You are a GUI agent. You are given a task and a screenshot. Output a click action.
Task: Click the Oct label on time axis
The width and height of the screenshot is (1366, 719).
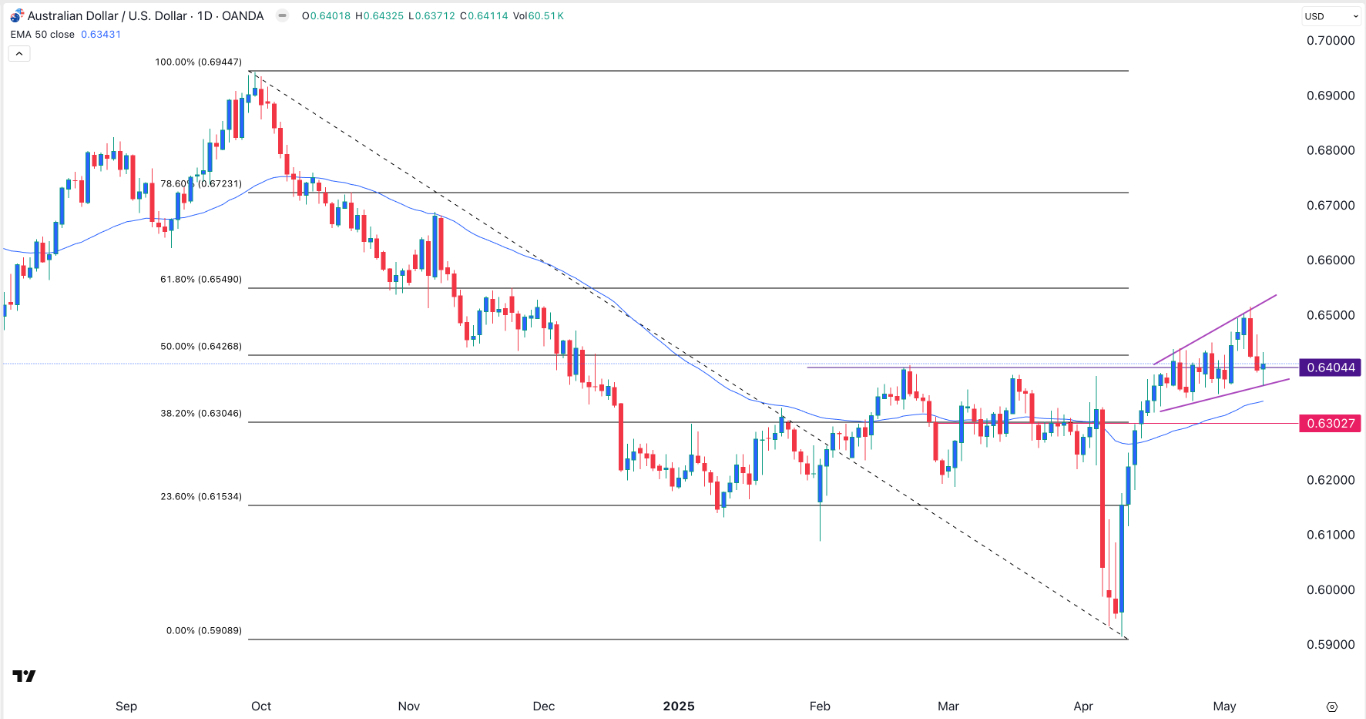point(261,706)
